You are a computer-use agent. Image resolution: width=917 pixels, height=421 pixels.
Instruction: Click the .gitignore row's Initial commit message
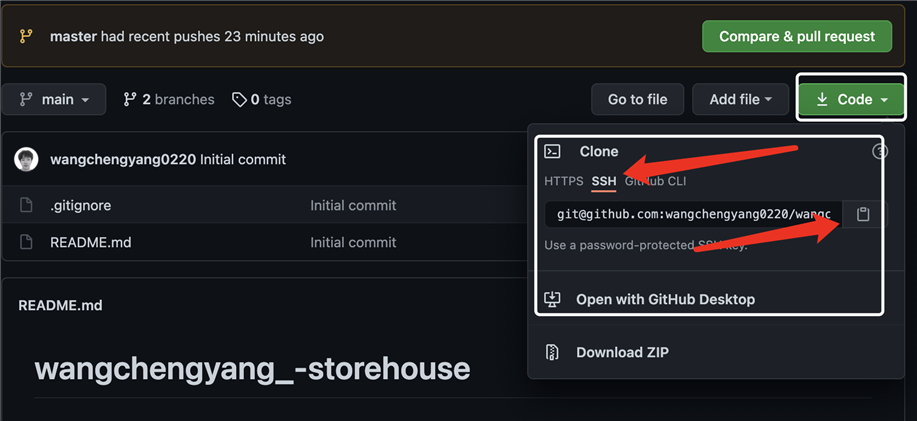(x=353, y=205)
